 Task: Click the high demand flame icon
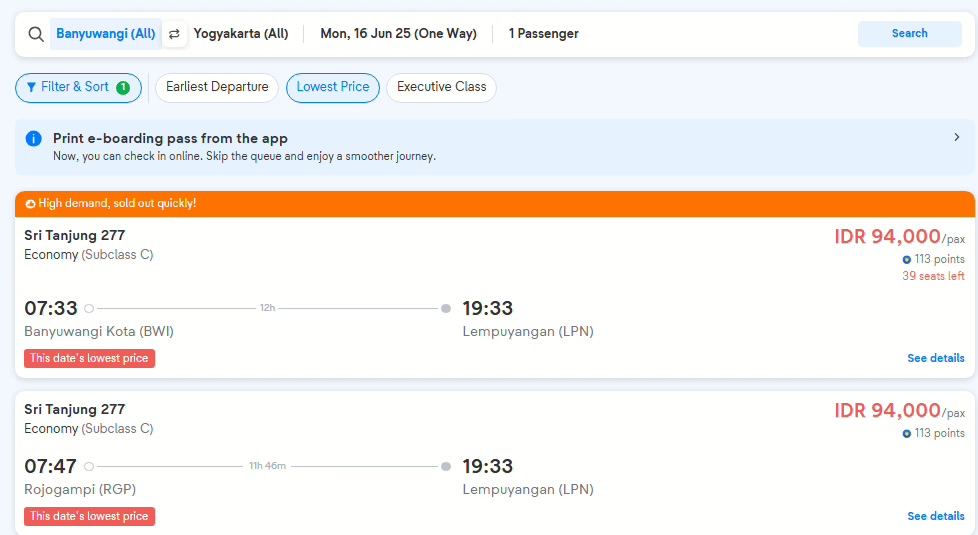[x=30, y=203]
